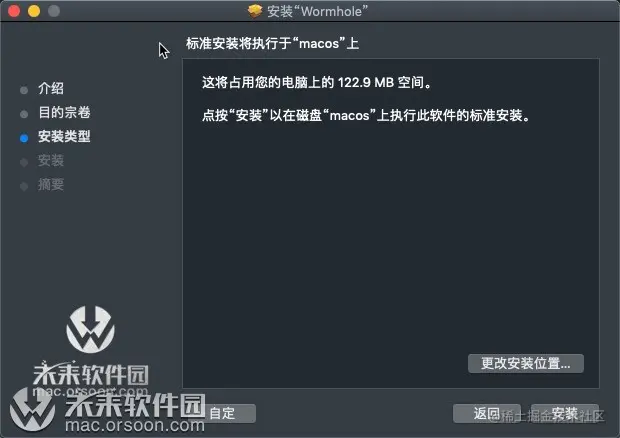Click the gray bullet beside 介绍
This screenshot has width=620, height=438.
pos(24,90)
